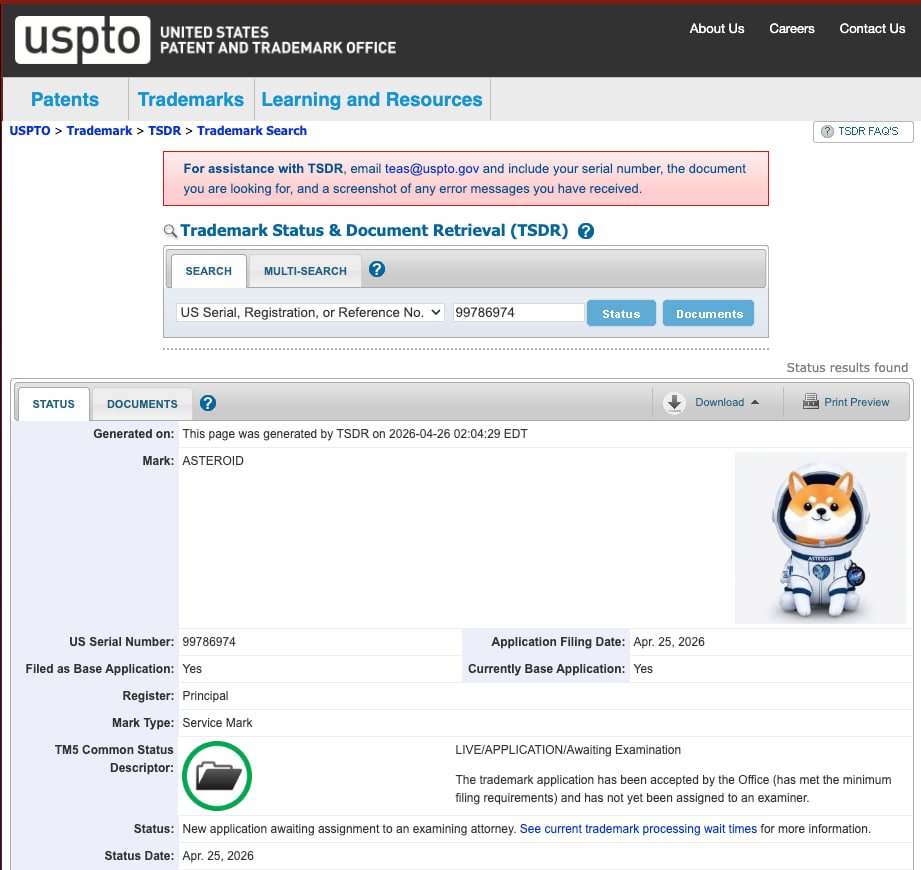The height and width of the screenshot is (870, 921).
Task: Click the help icon beside DOCUMENTS tab
Action: [208, 403]
